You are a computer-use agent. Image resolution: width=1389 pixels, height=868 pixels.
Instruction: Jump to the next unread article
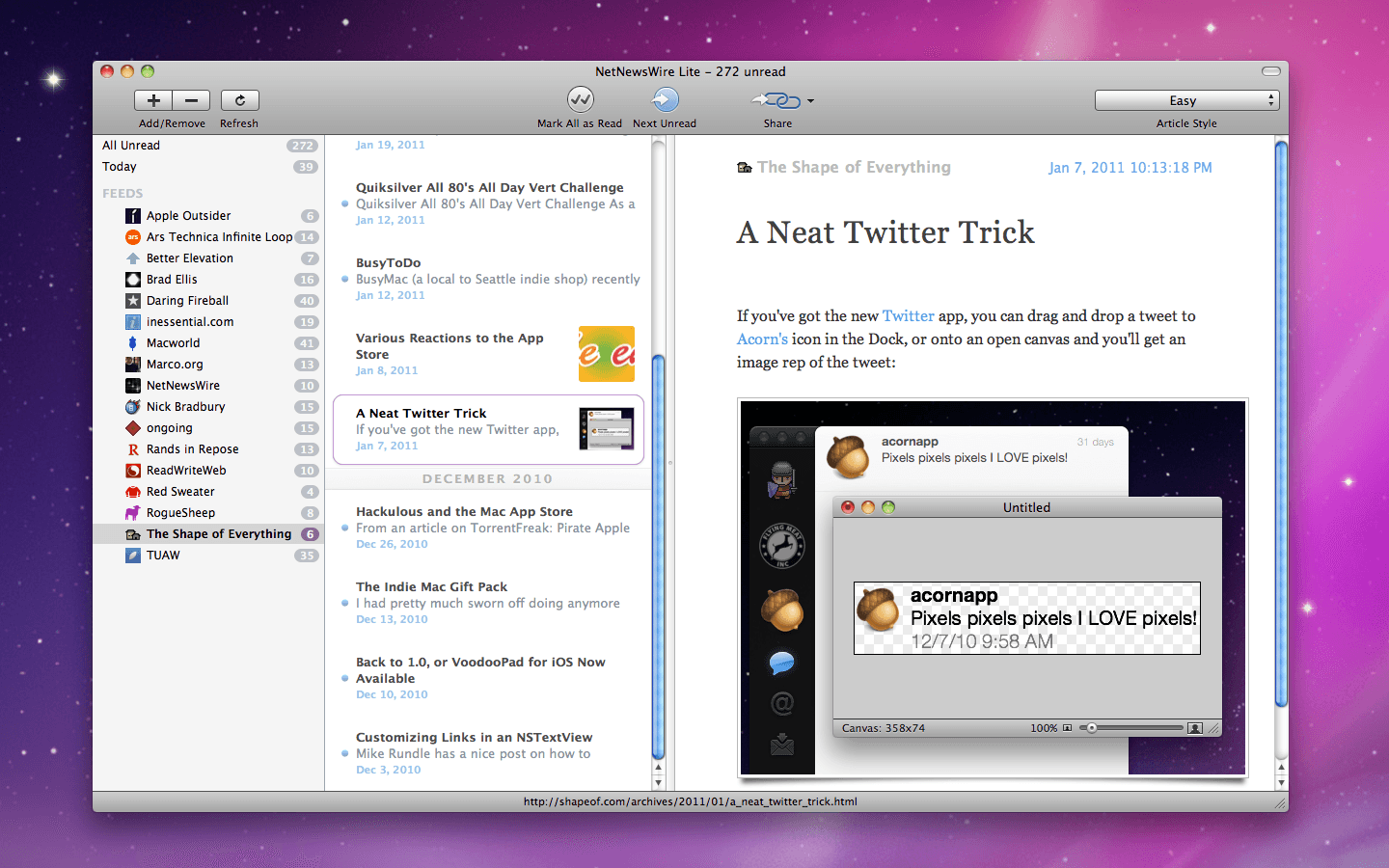665,99
